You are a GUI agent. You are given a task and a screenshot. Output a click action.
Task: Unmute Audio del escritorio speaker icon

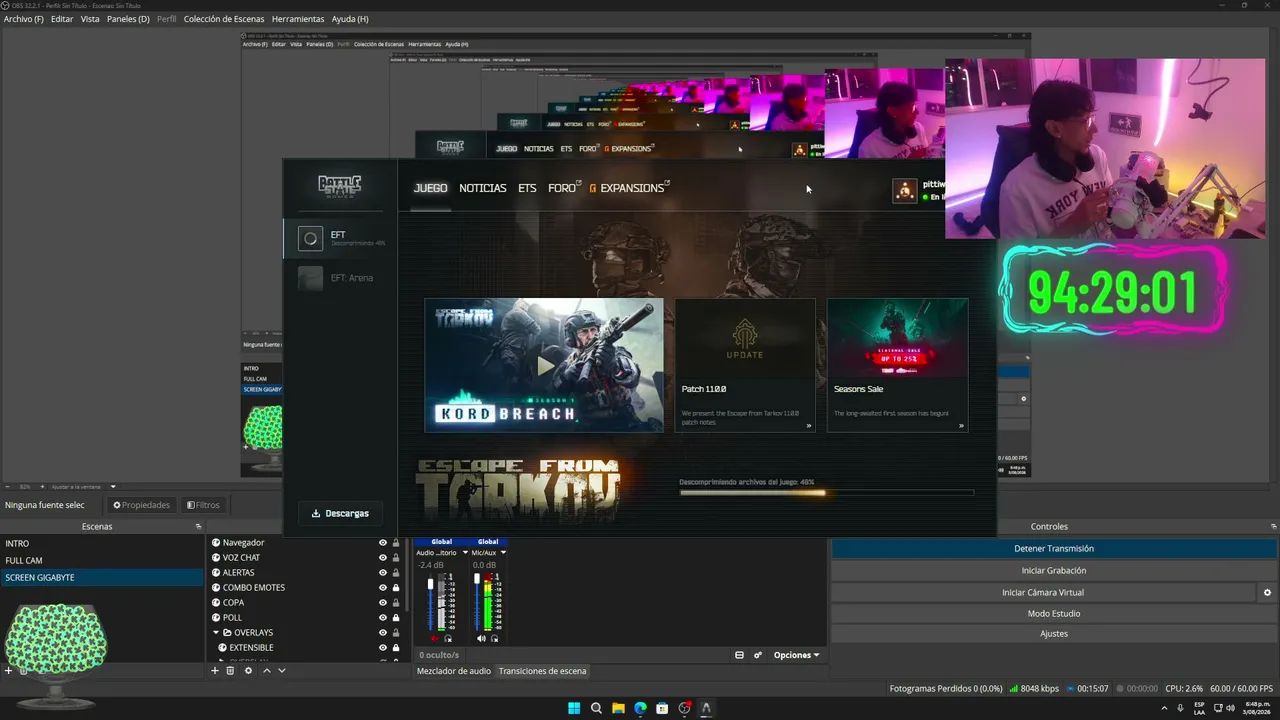(x=435, y=638)
